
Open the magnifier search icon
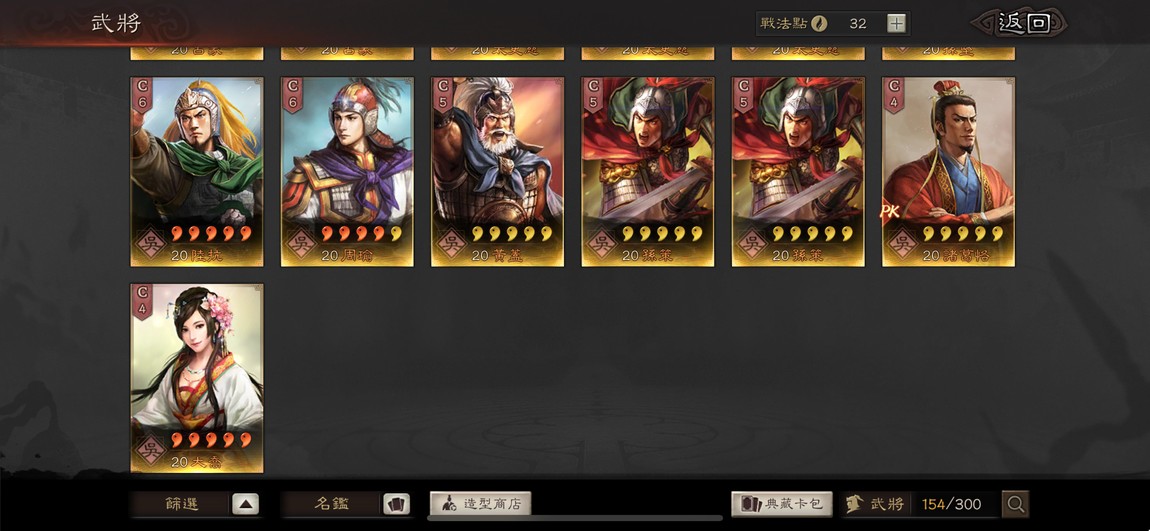pos(1016,504)
